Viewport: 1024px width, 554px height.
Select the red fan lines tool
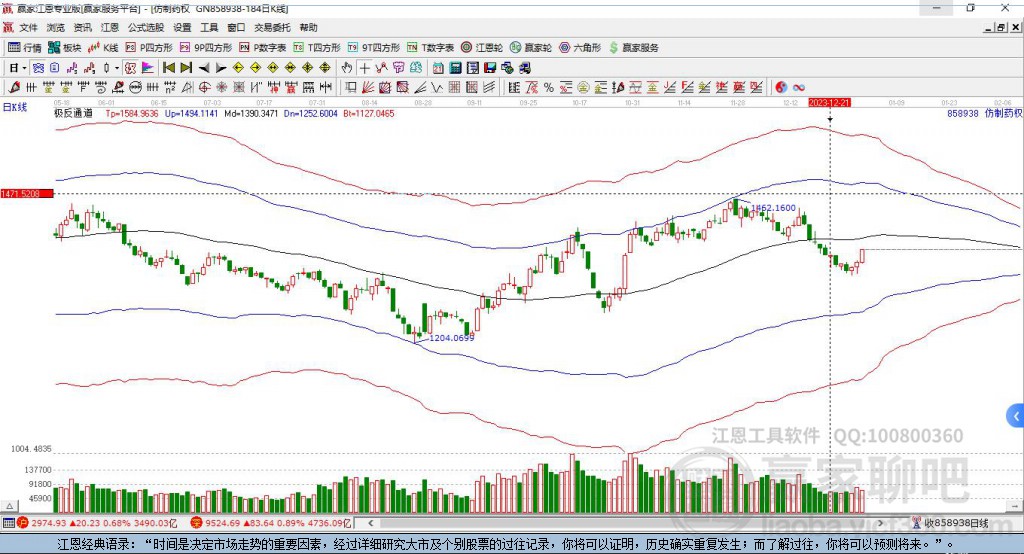(367, 88)
